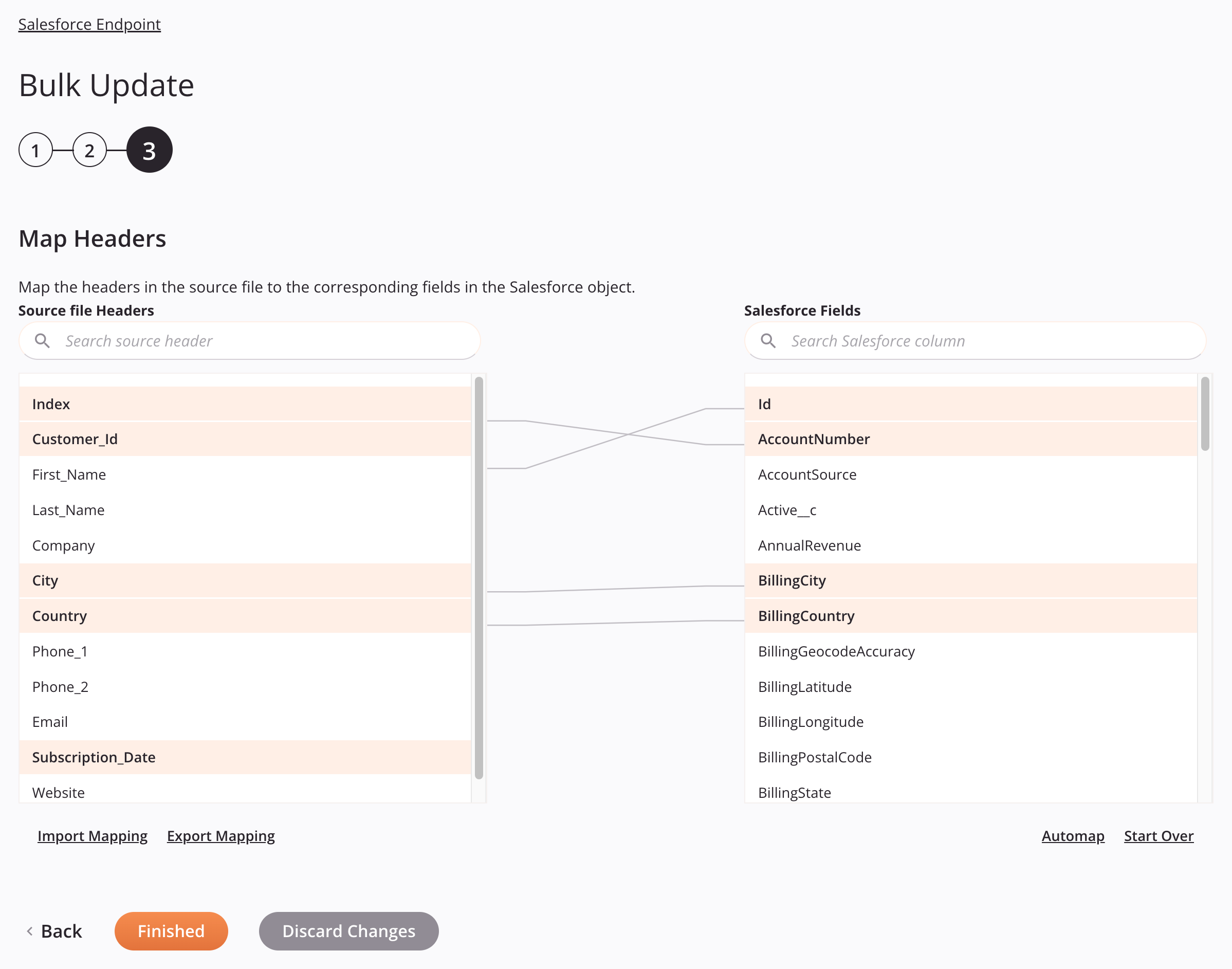Click step 2 circle indicator

(91, 150)
